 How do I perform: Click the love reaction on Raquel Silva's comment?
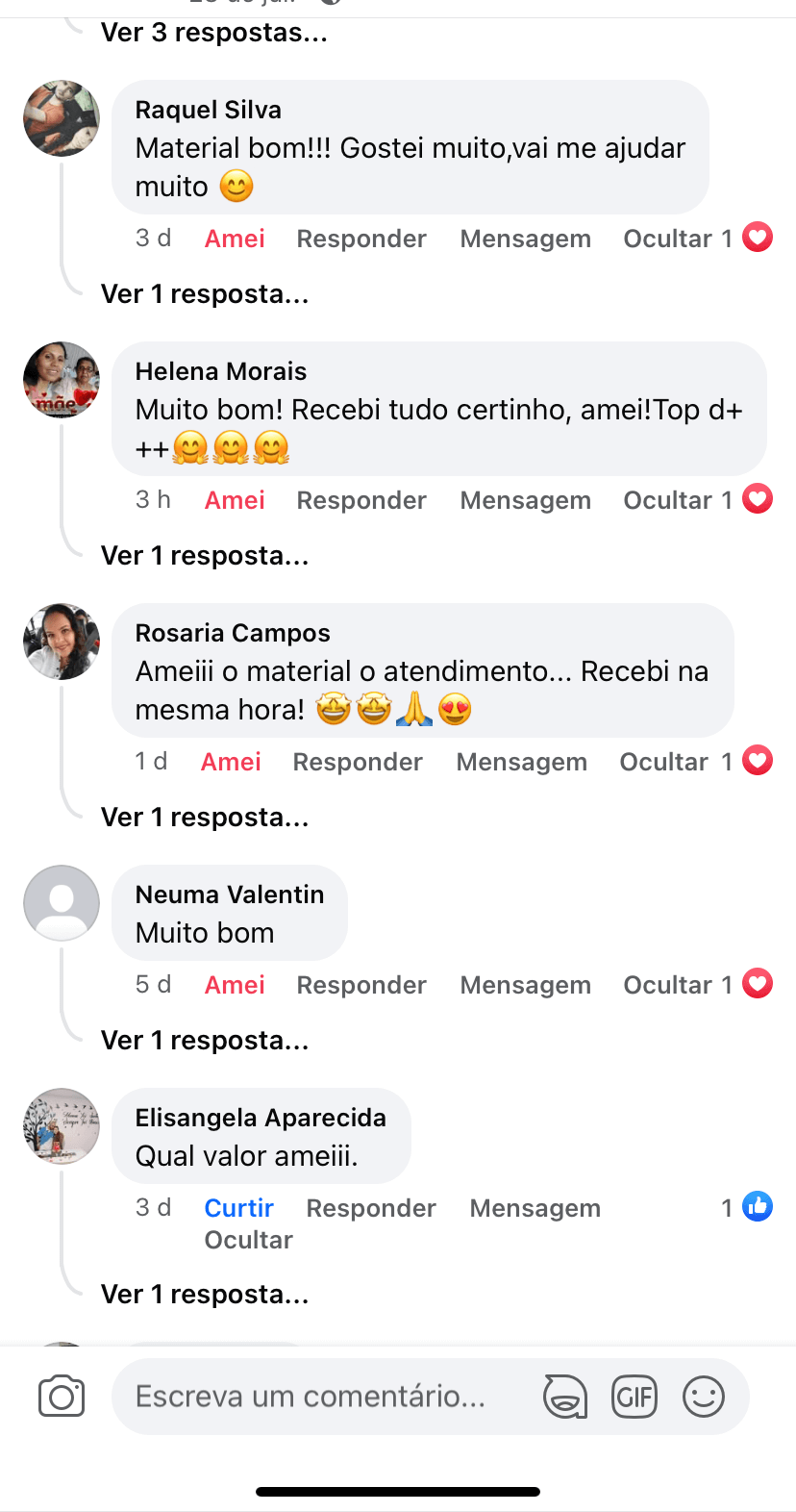click(758, 237)
